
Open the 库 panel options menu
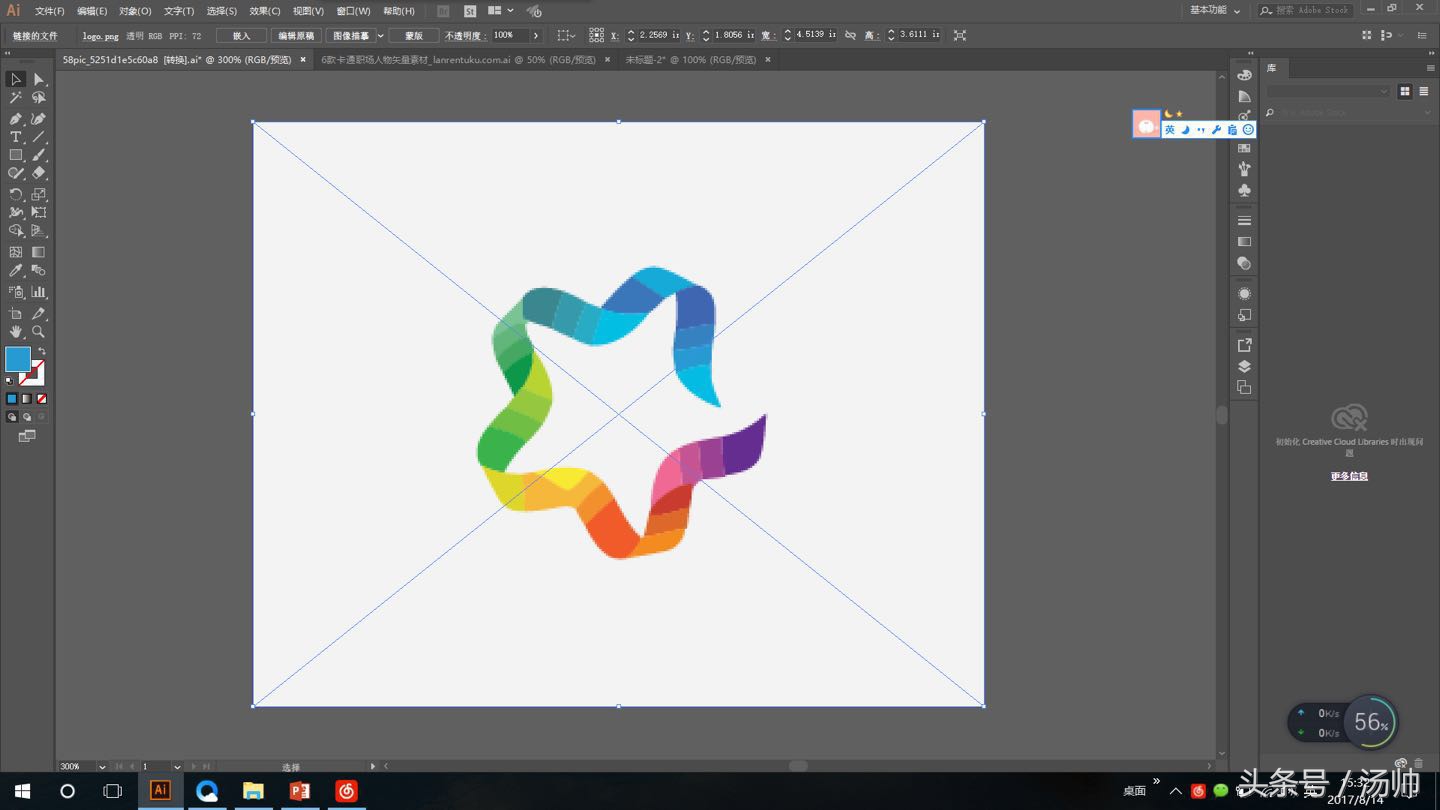pyautogui.click(x=1431, y=68)
